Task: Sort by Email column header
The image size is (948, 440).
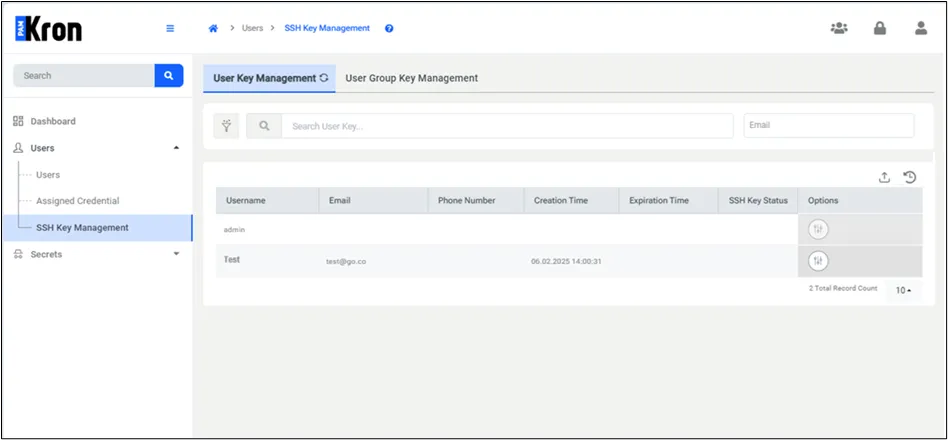Action: click(373, 200)
